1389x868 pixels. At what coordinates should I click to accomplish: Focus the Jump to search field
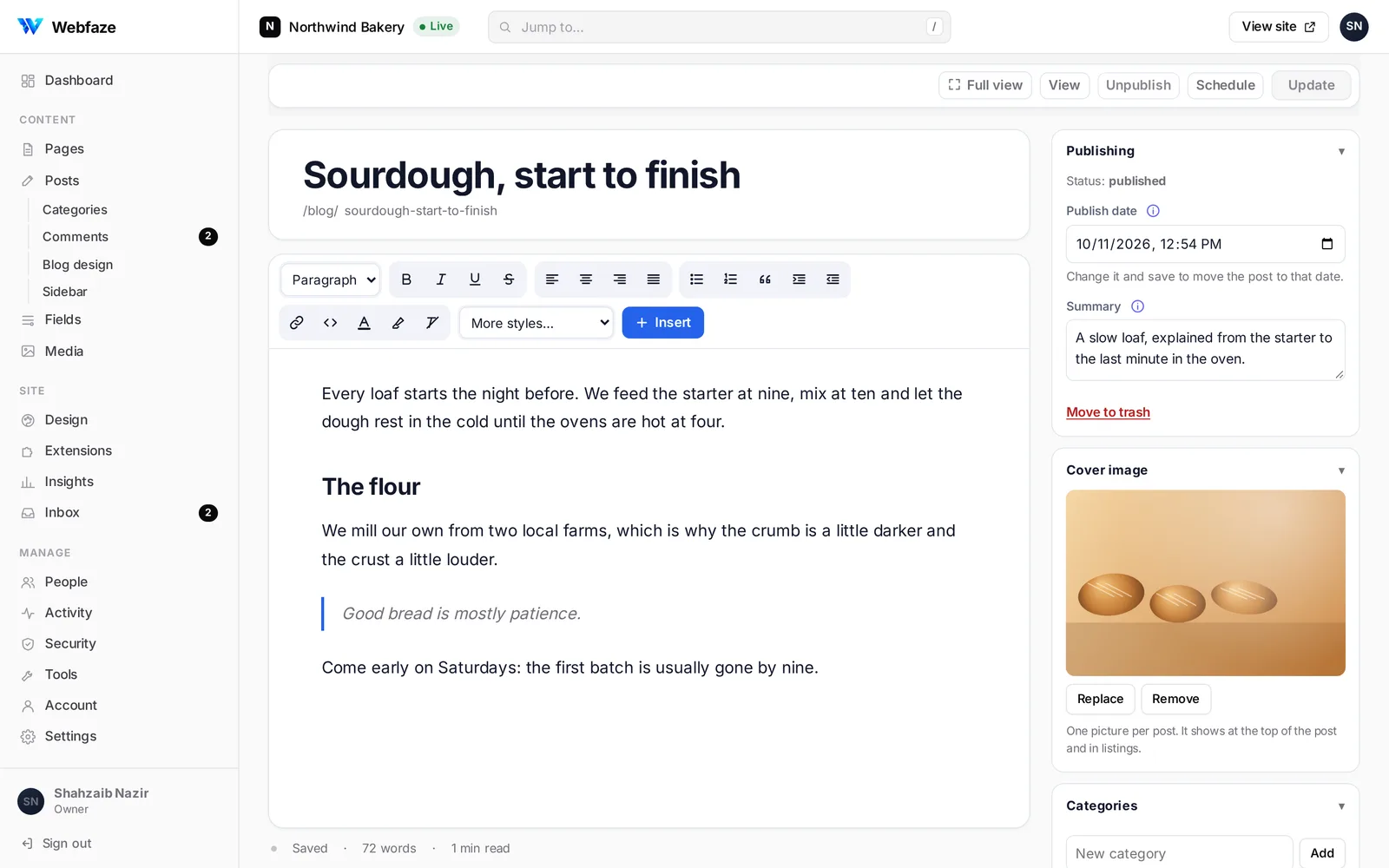click(719, 27)
